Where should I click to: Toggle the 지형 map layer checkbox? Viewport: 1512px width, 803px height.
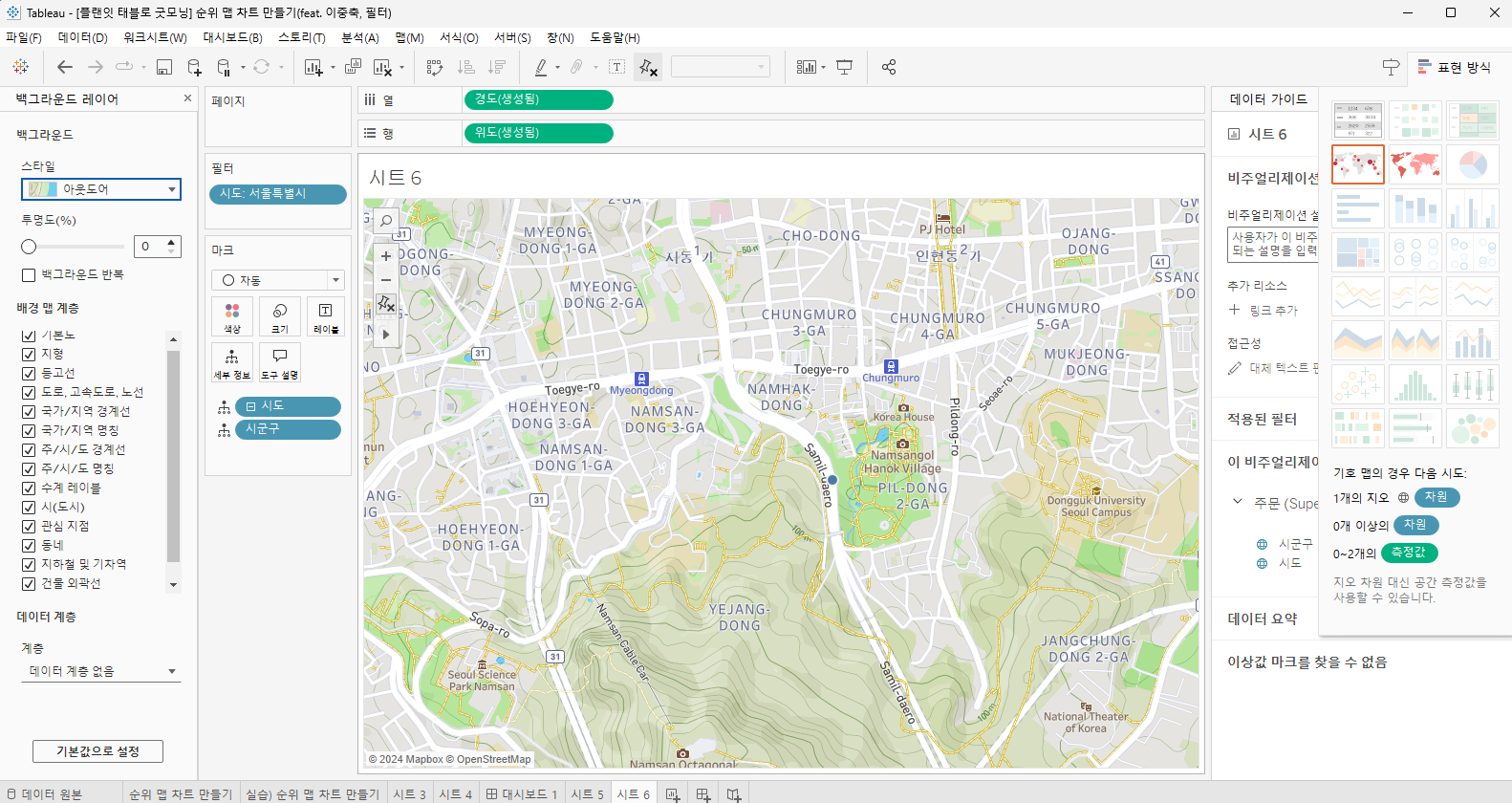[x=29, y=355]
